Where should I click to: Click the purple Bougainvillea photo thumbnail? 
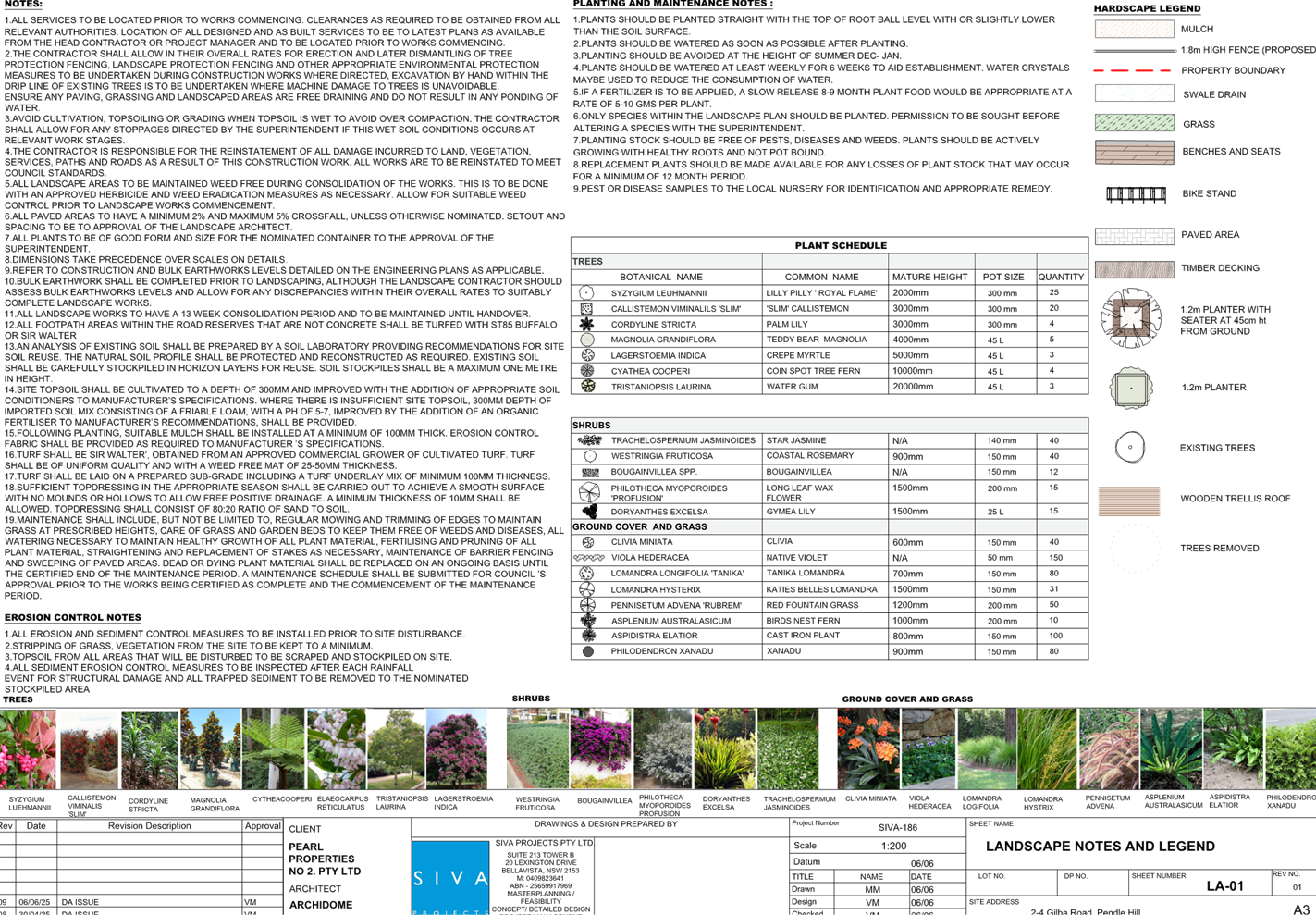pyautogui.click(x=600, y=749)
